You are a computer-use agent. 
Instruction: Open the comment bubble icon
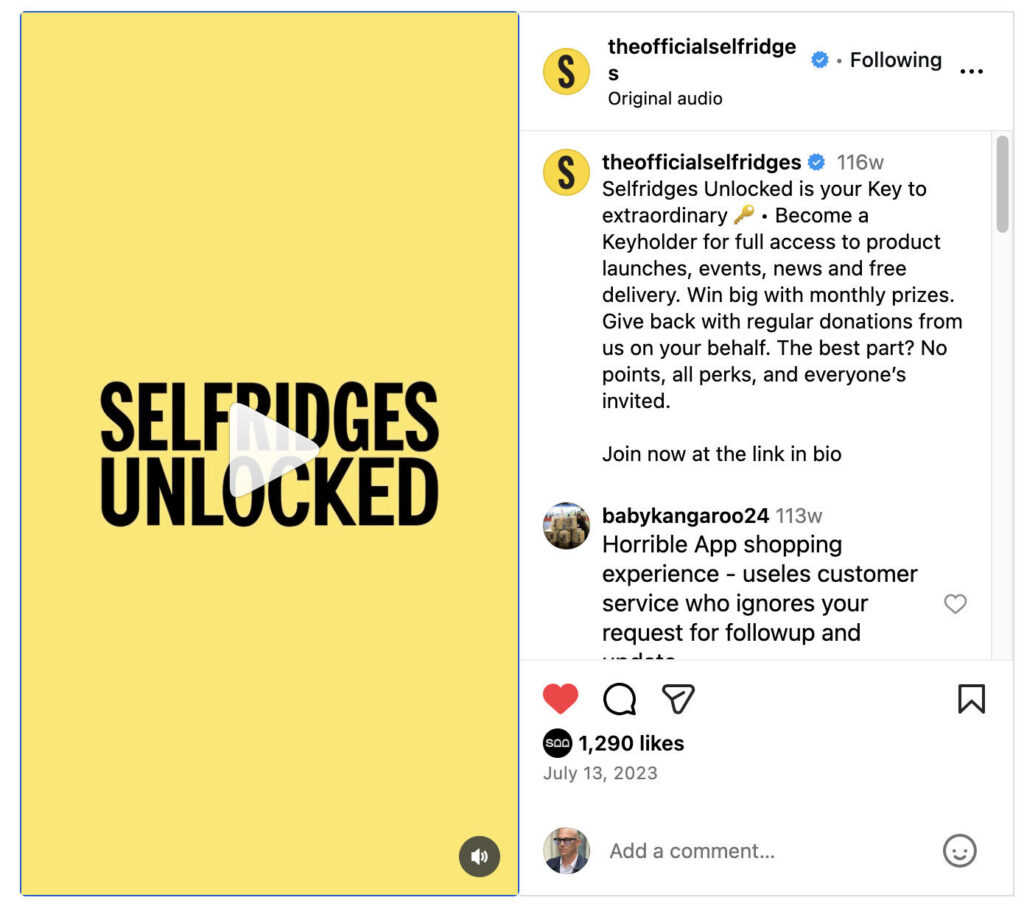point(620,698)
